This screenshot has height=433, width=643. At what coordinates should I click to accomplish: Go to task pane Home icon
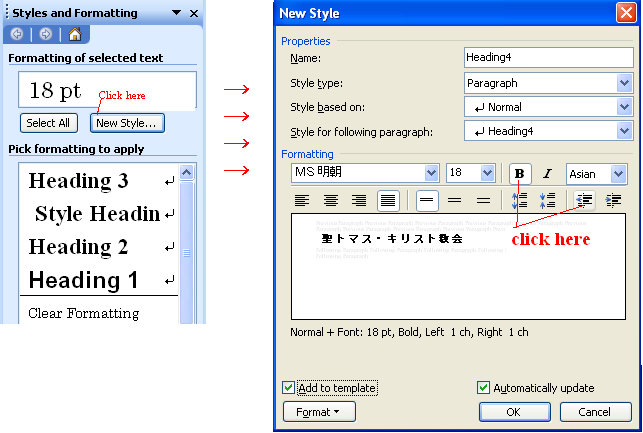pos(74,34)
